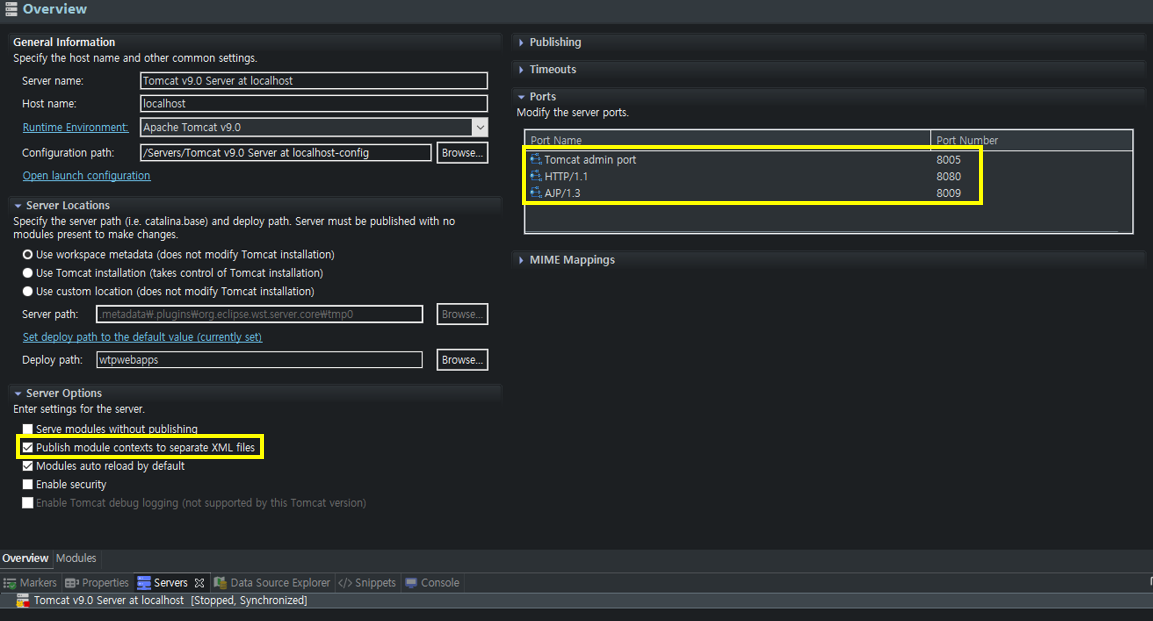Image resolution: width=1153 pixels, height=621 pixels.
Task: Click the AJP/1.3 port row icon
Action: (x=535, y=193)
